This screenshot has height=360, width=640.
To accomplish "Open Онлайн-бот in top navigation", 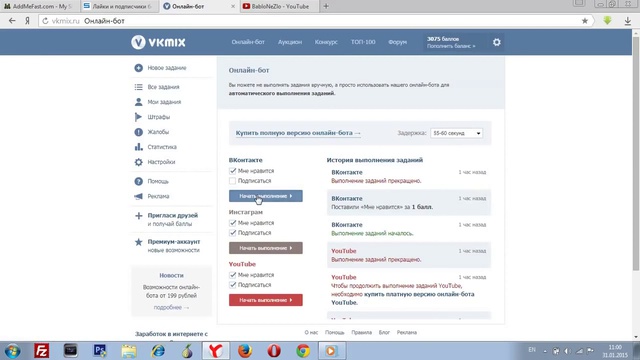I will (x=248, y=42).
